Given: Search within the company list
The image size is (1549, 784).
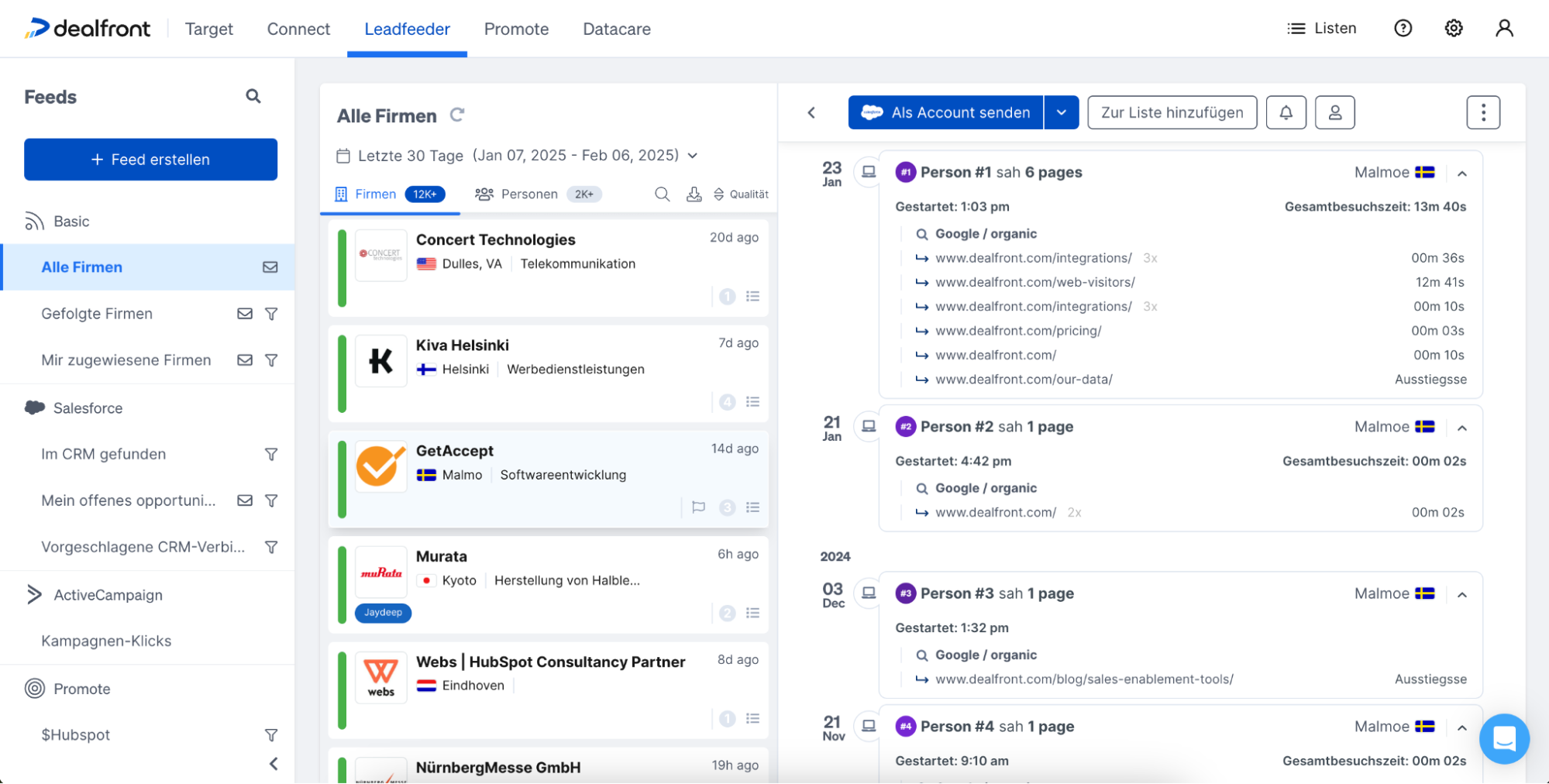Looking at the screenshot, I should (662, 194).
